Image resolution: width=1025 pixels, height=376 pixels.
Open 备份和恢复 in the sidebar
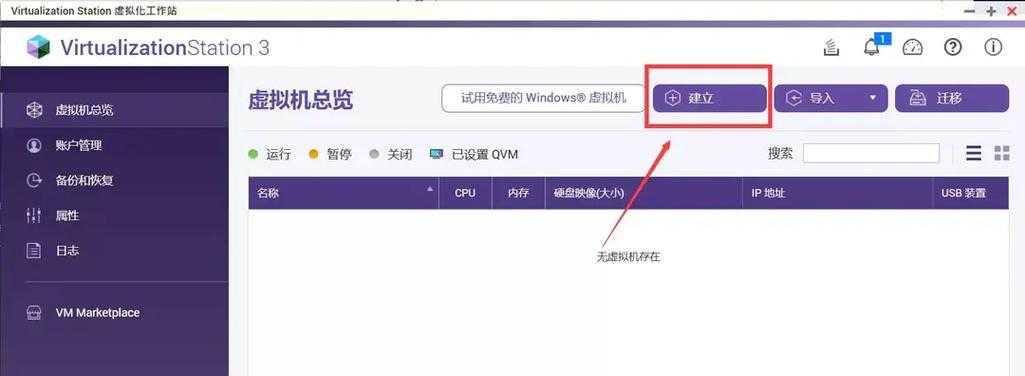click(114, 180)
